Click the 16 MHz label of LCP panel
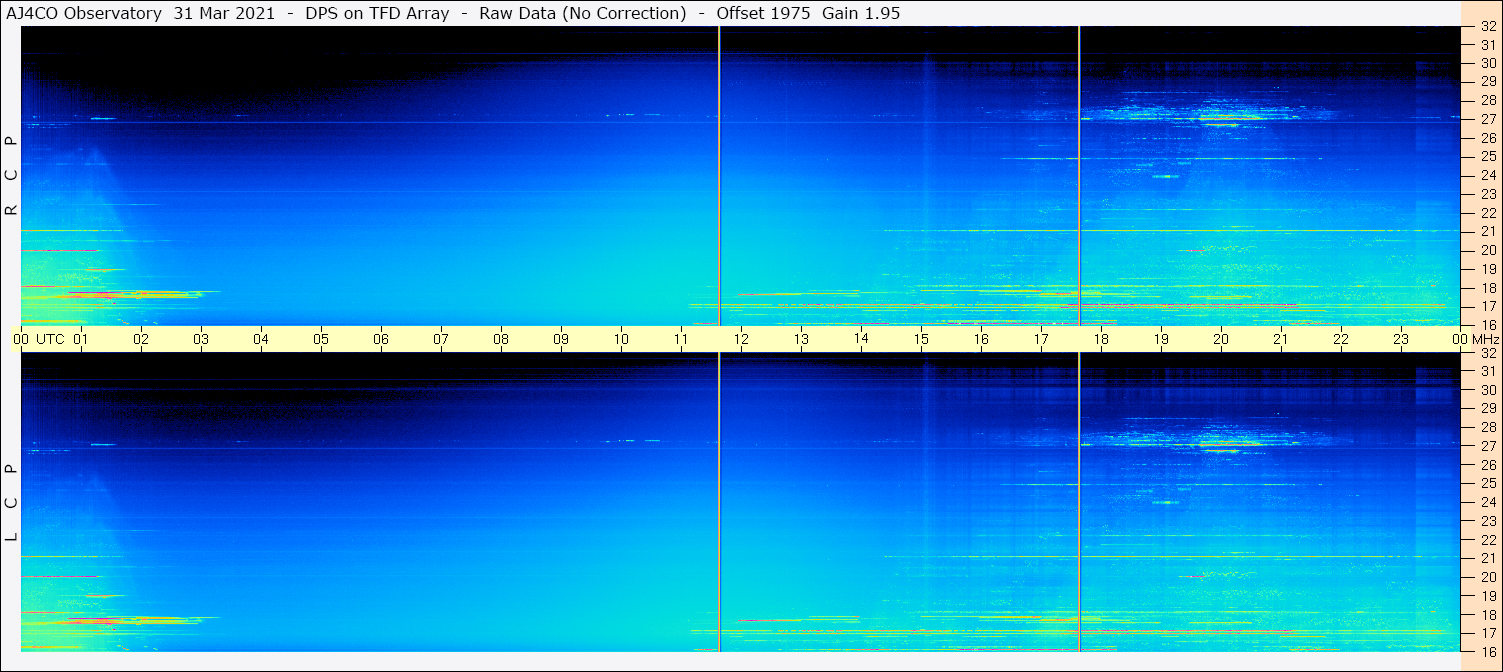 click(x=1488, y=651)
